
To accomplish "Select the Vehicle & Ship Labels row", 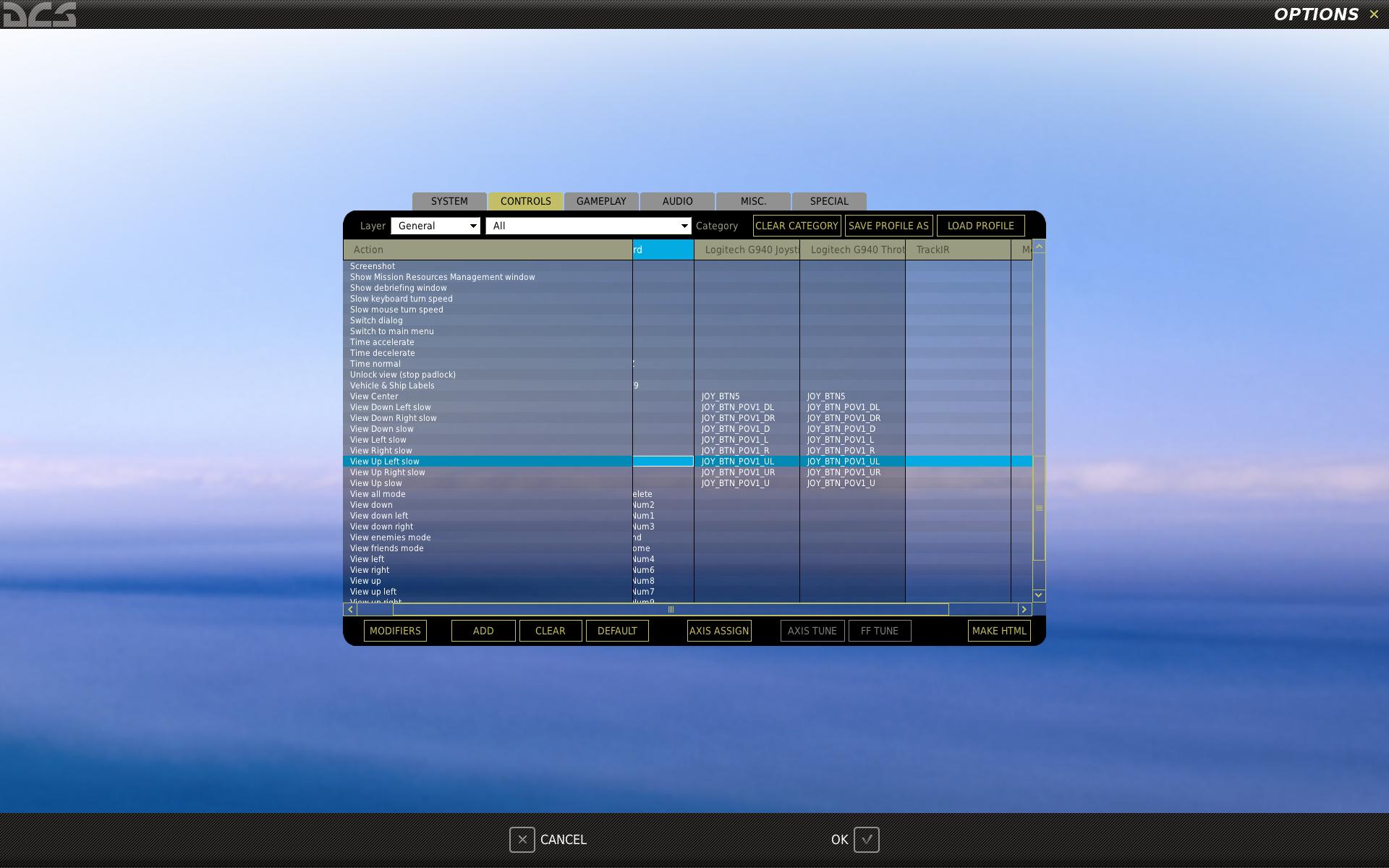I will coord(488,386).
